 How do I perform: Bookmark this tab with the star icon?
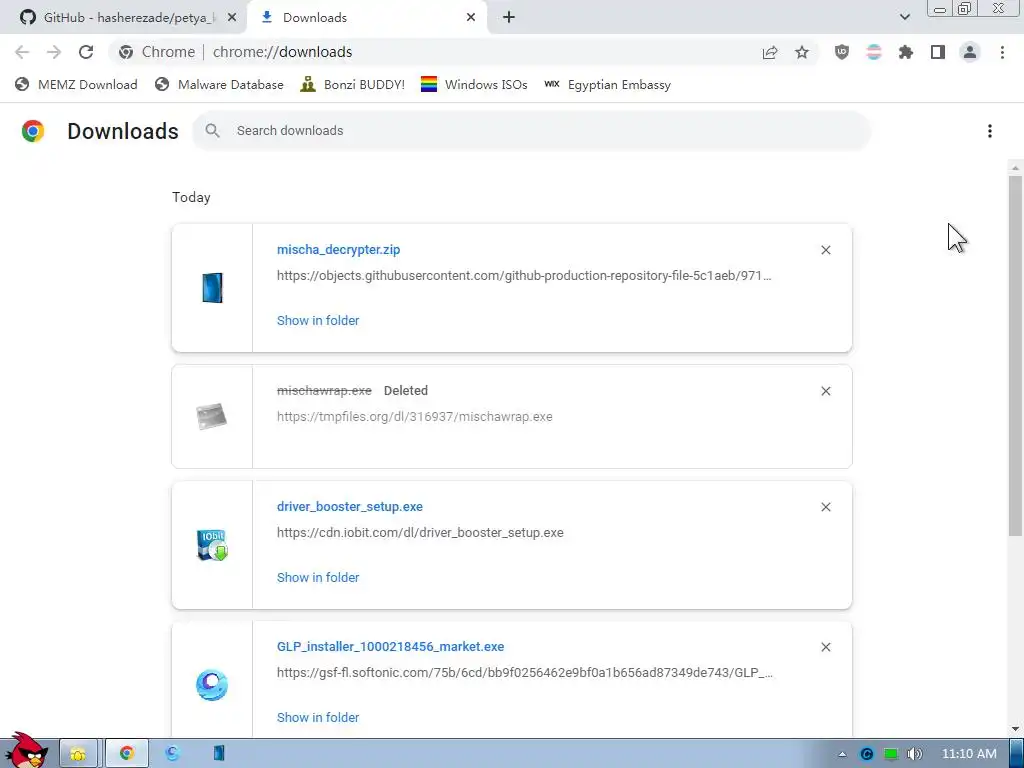pyautogui.click(x=802, y=52)
